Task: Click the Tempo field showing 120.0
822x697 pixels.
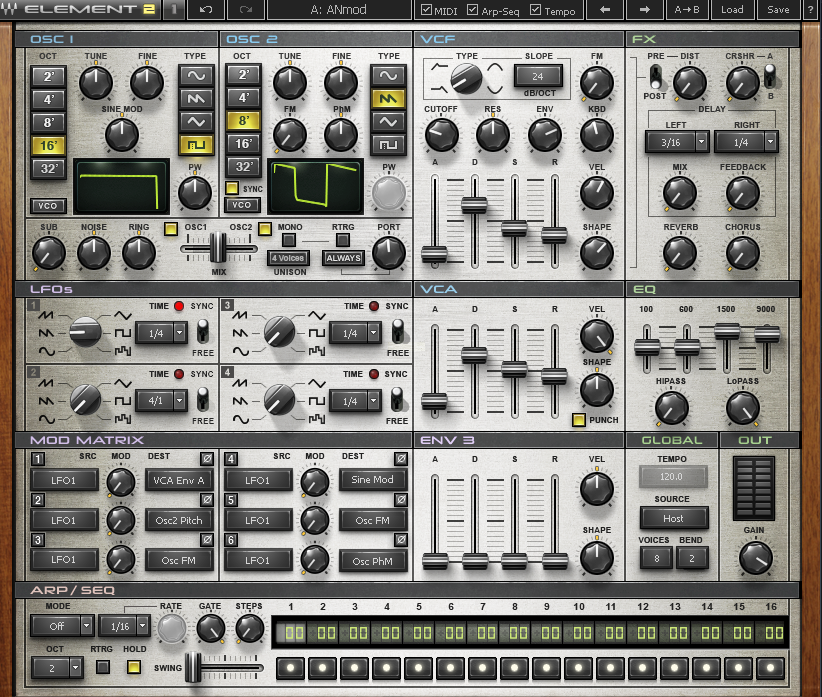Action: 673,476
